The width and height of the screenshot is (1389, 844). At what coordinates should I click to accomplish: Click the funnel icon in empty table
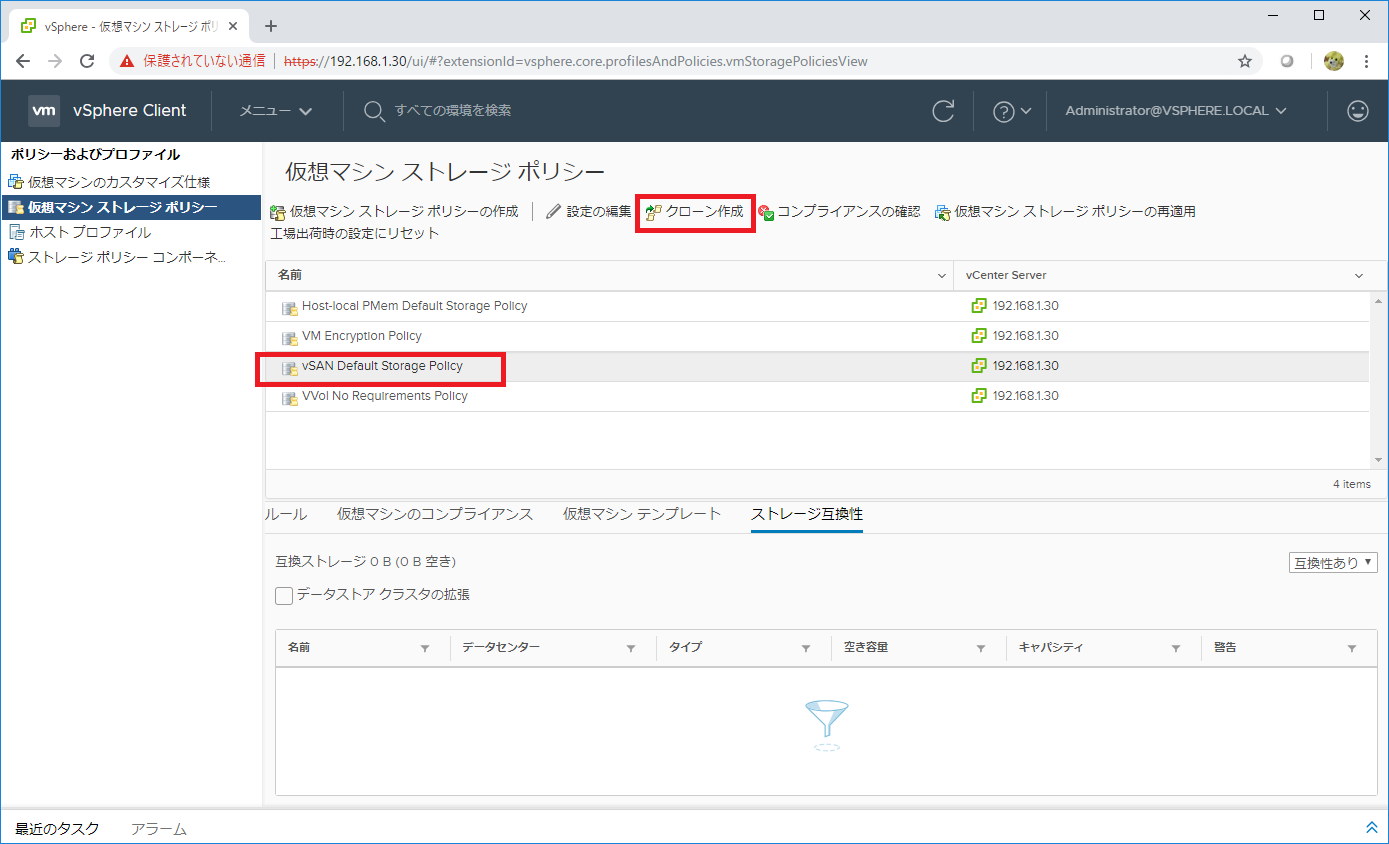pos(826,725)
